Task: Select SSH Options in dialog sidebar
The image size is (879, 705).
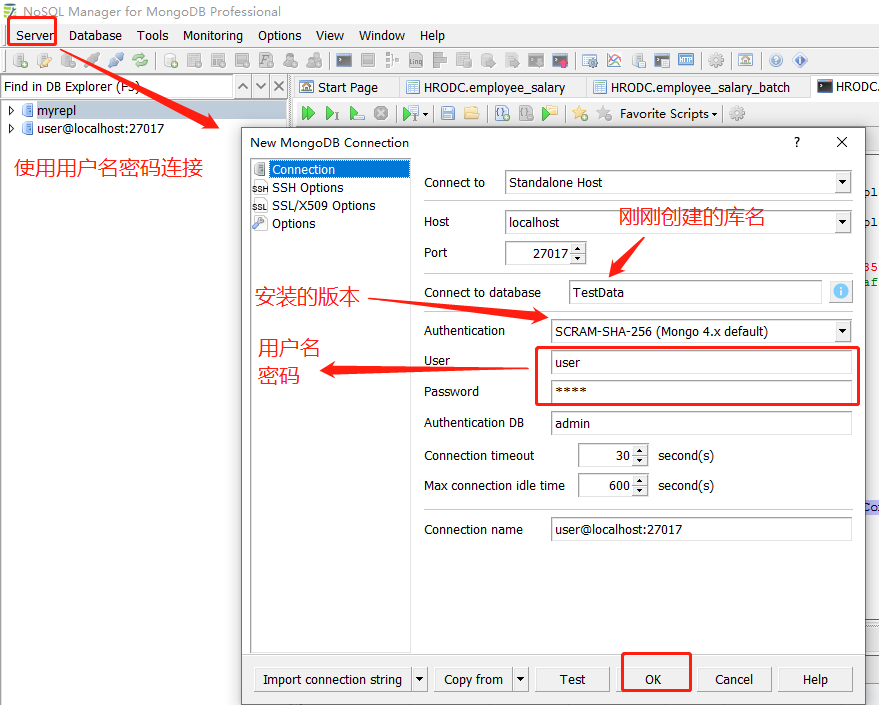Action: 307,188
